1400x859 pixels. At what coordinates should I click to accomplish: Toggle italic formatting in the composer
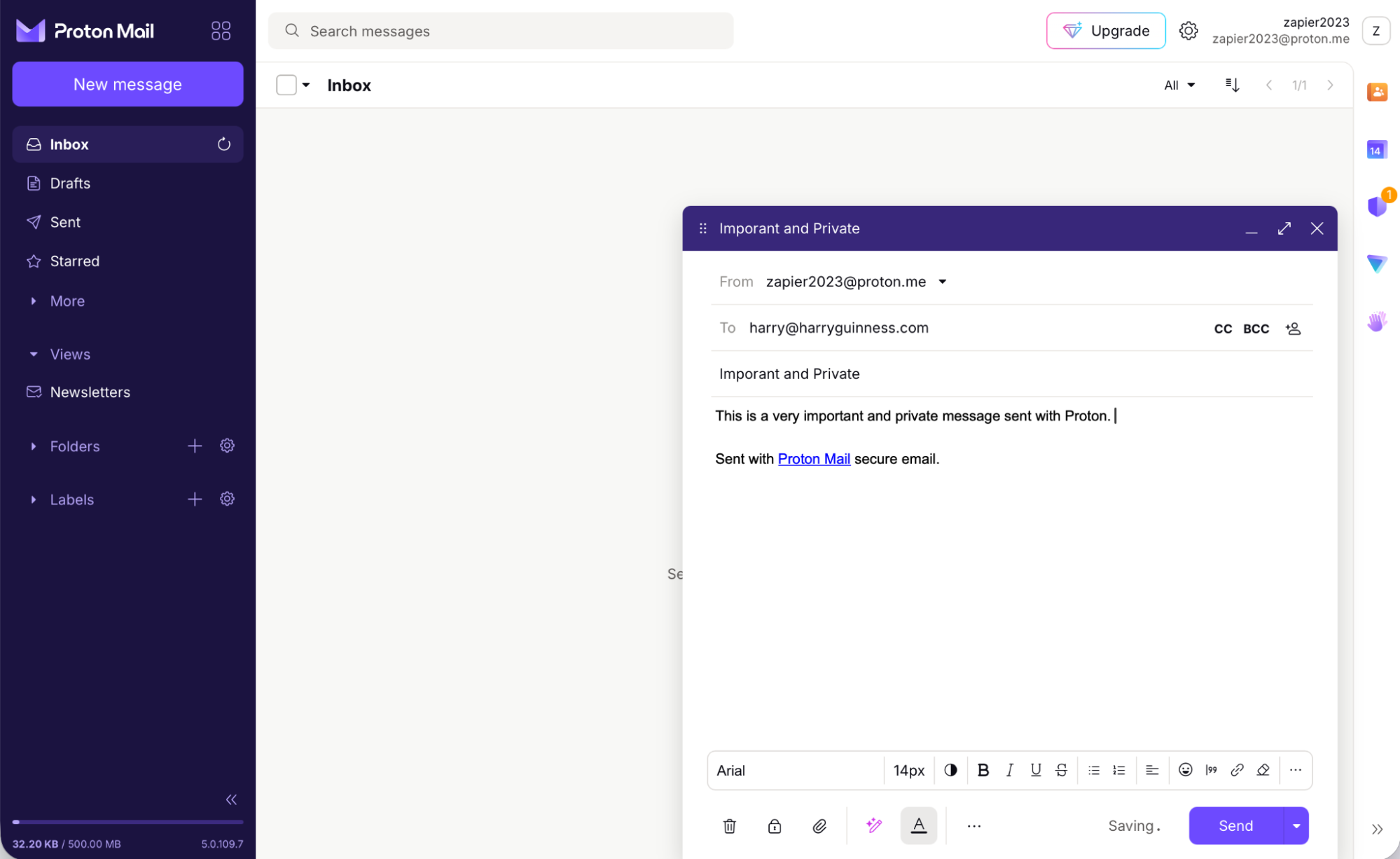[x=1009, y=770]
